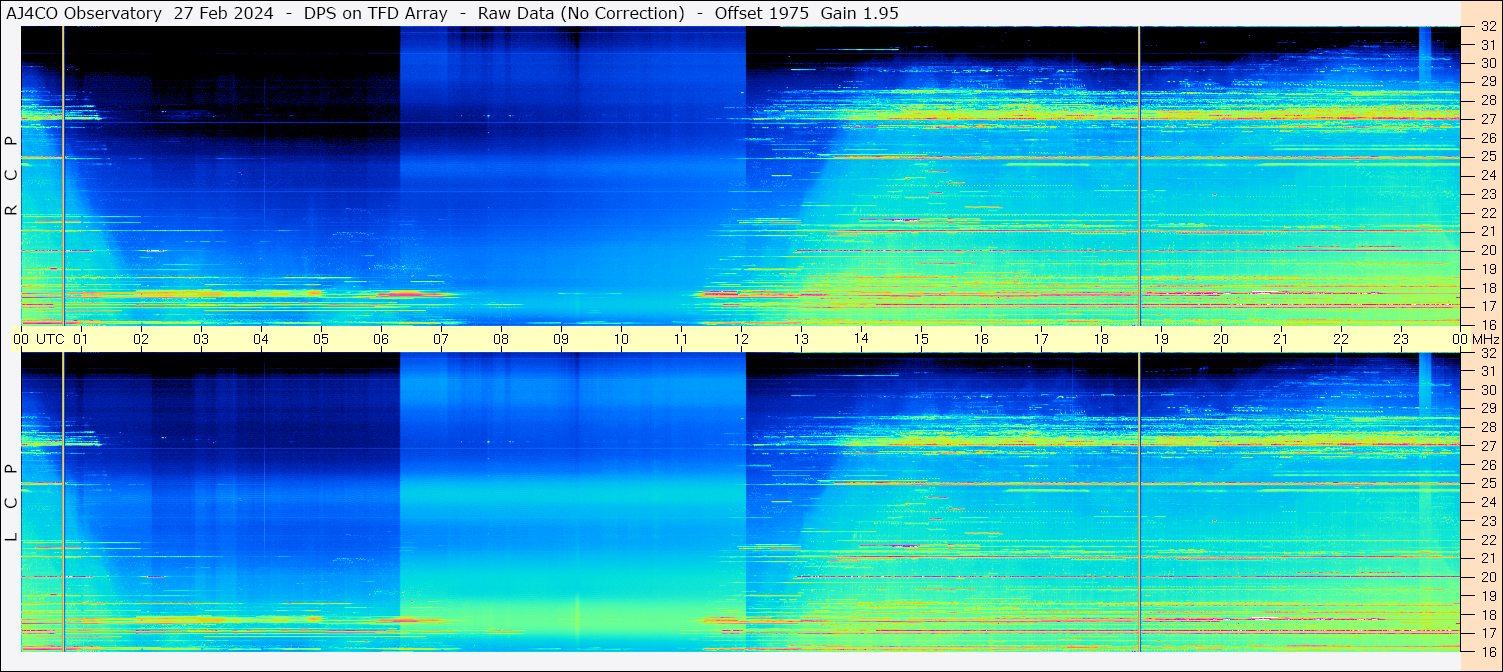Click the "30" MHz label of the RCP panel
The height and width of the screenshot is (672, 1503).
1488,63
